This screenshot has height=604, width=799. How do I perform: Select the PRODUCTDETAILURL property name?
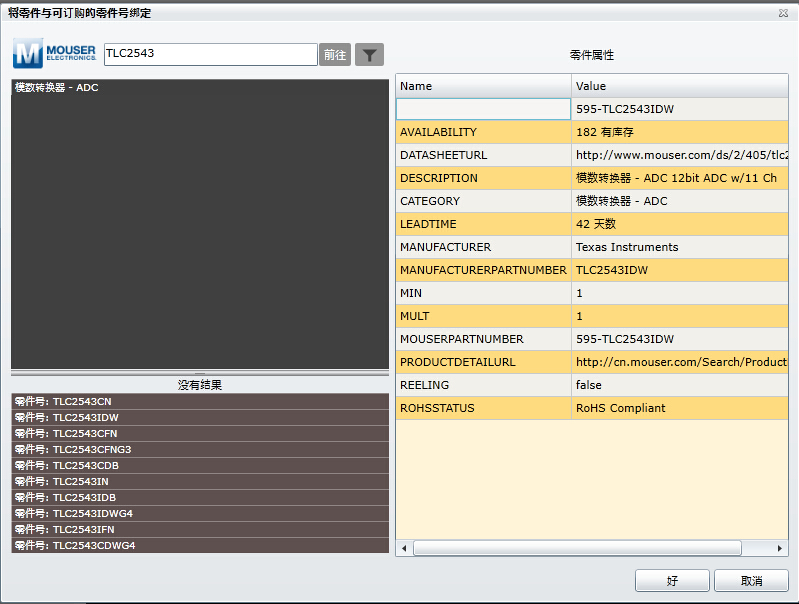483,362
